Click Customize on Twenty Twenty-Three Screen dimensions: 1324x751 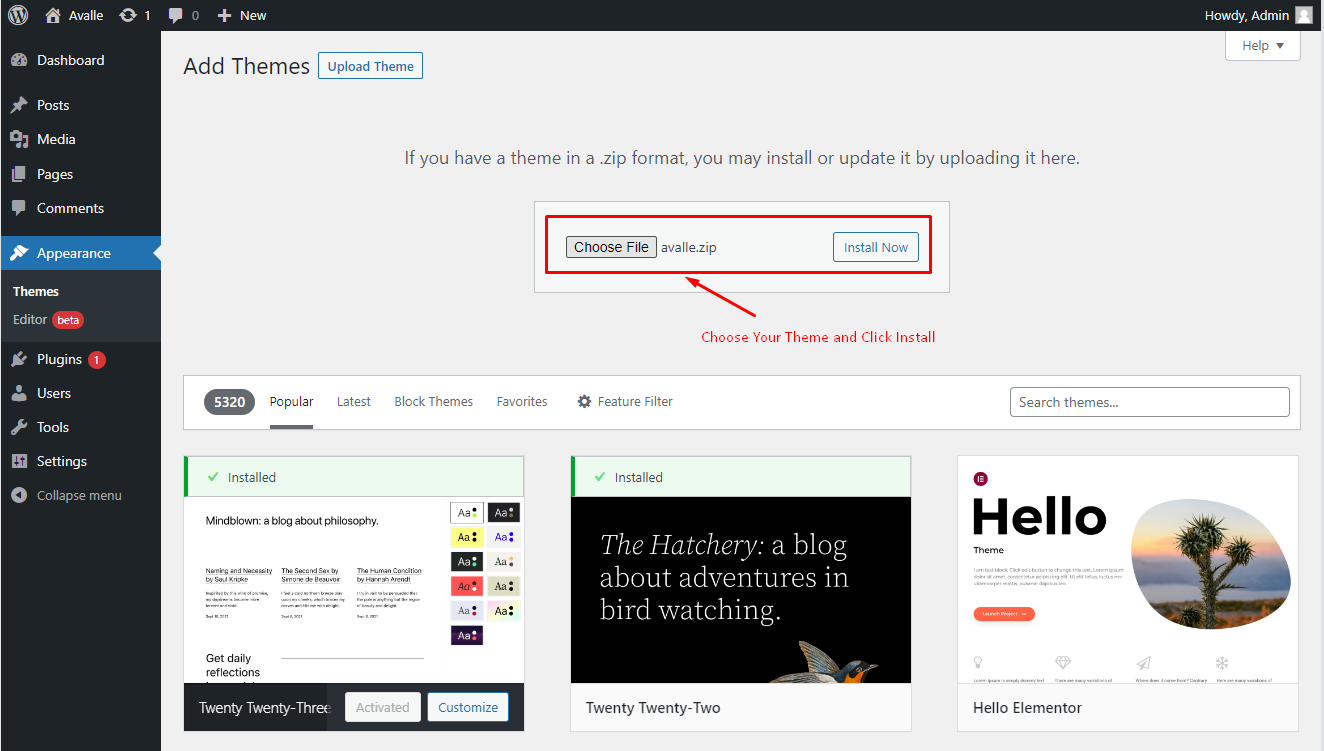point(468,707)
